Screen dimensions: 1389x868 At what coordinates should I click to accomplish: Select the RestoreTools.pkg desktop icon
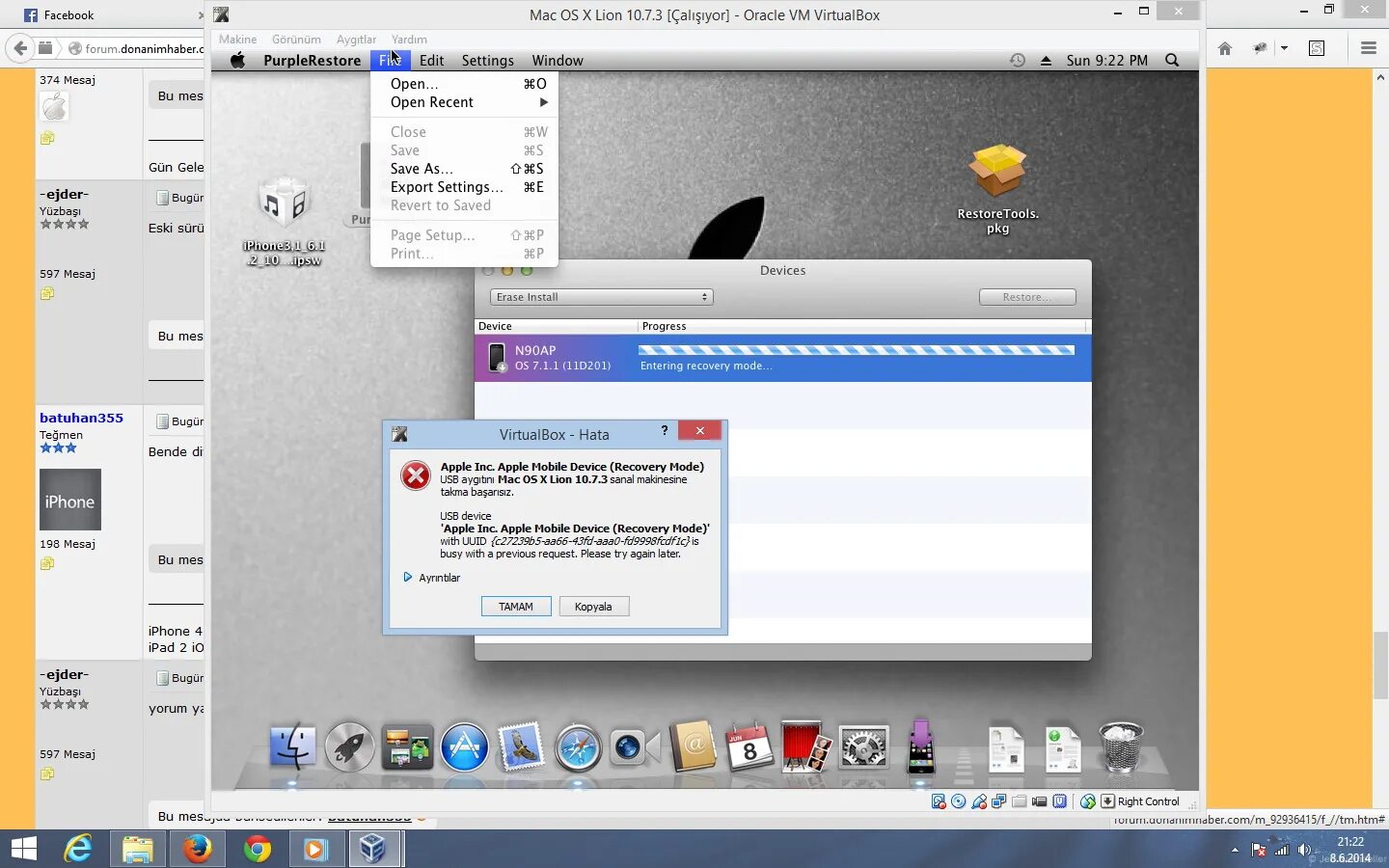click(997, 190)
